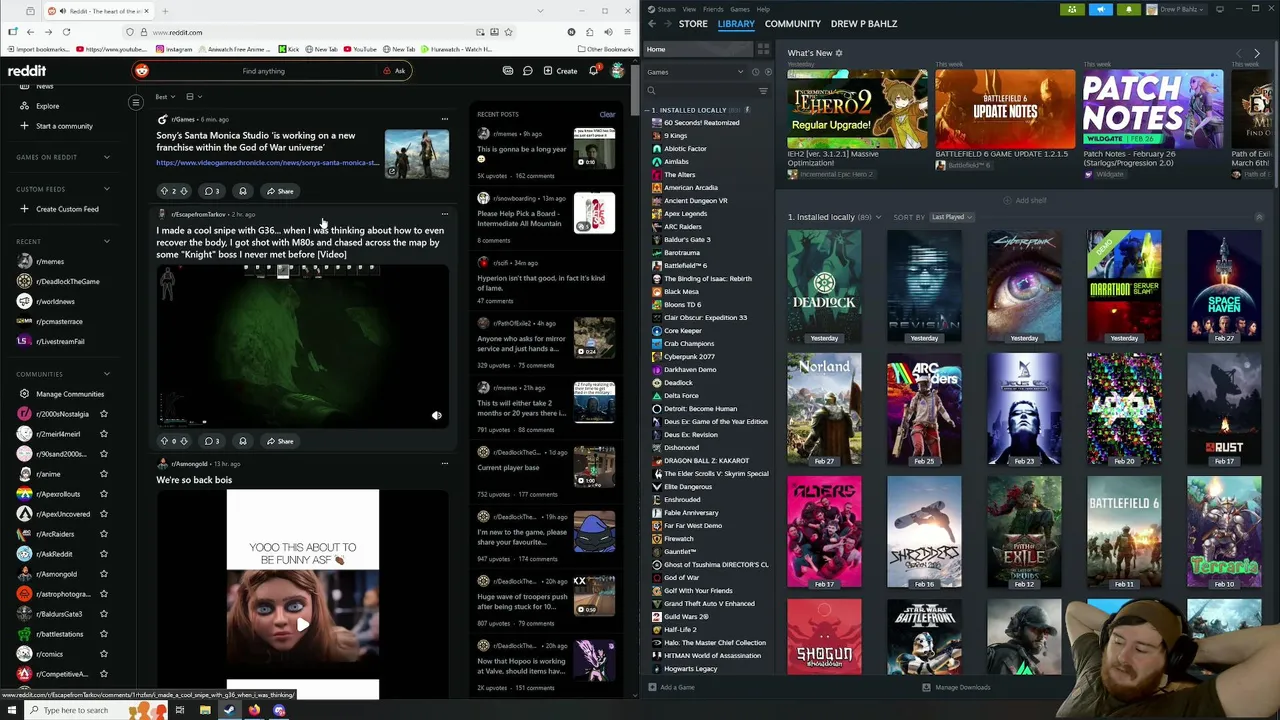Open DREW P BAHLZ profile tab
This screenshot has width=1280, height=720.
point(864,24)
